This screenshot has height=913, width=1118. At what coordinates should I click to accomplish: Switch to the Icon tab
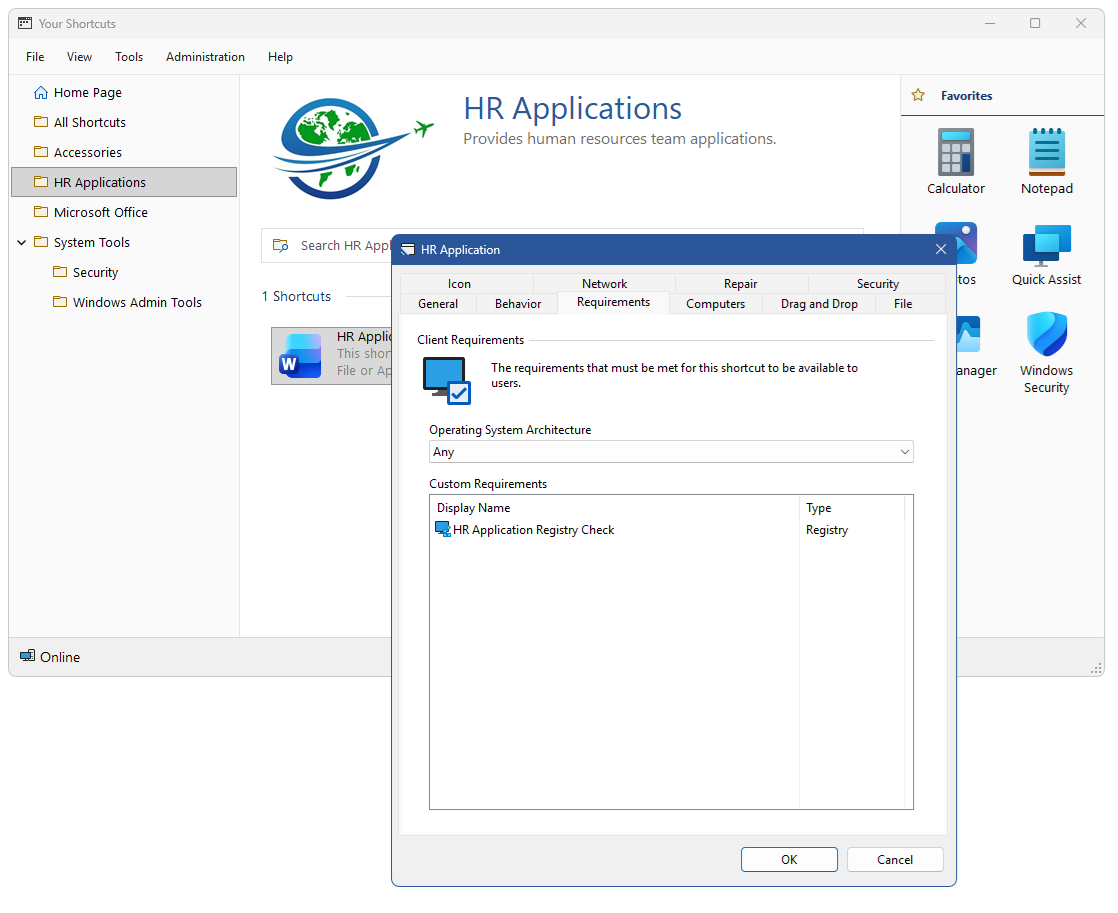(459, 283)
